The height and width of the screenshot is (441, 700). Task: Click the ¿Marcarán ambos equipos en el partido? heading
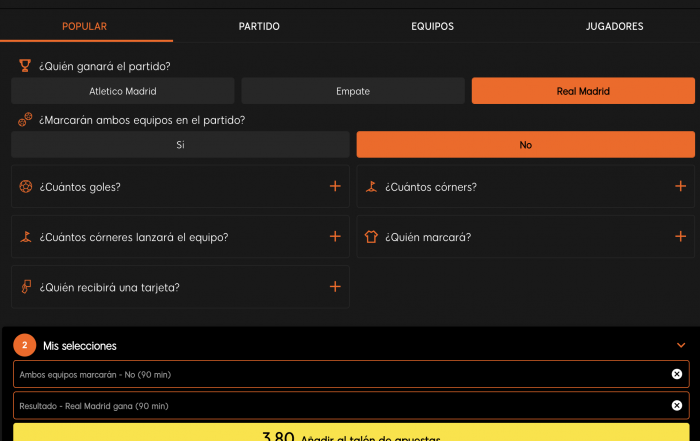(142, 120)
